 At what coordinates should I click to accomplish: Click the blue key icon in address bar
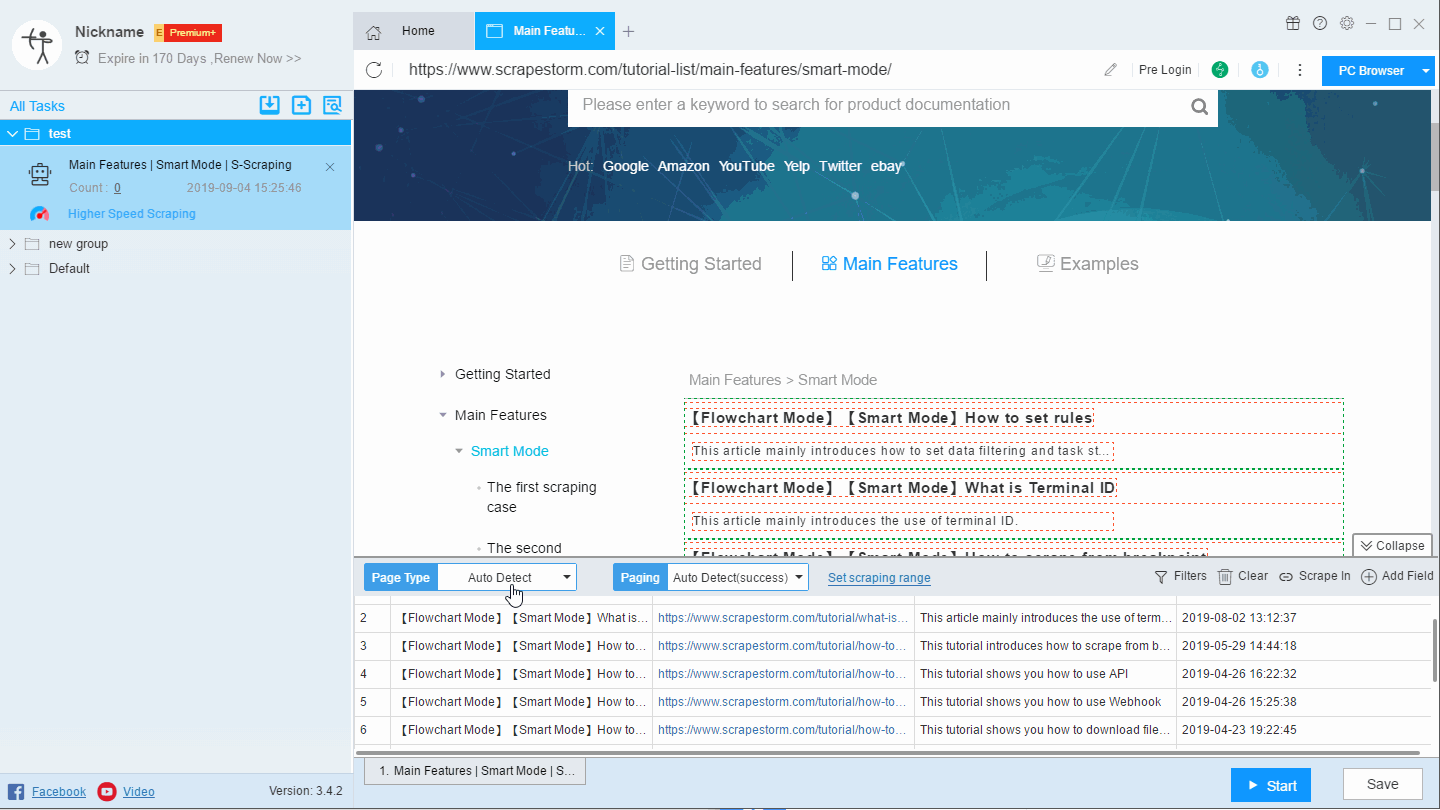1260,70
